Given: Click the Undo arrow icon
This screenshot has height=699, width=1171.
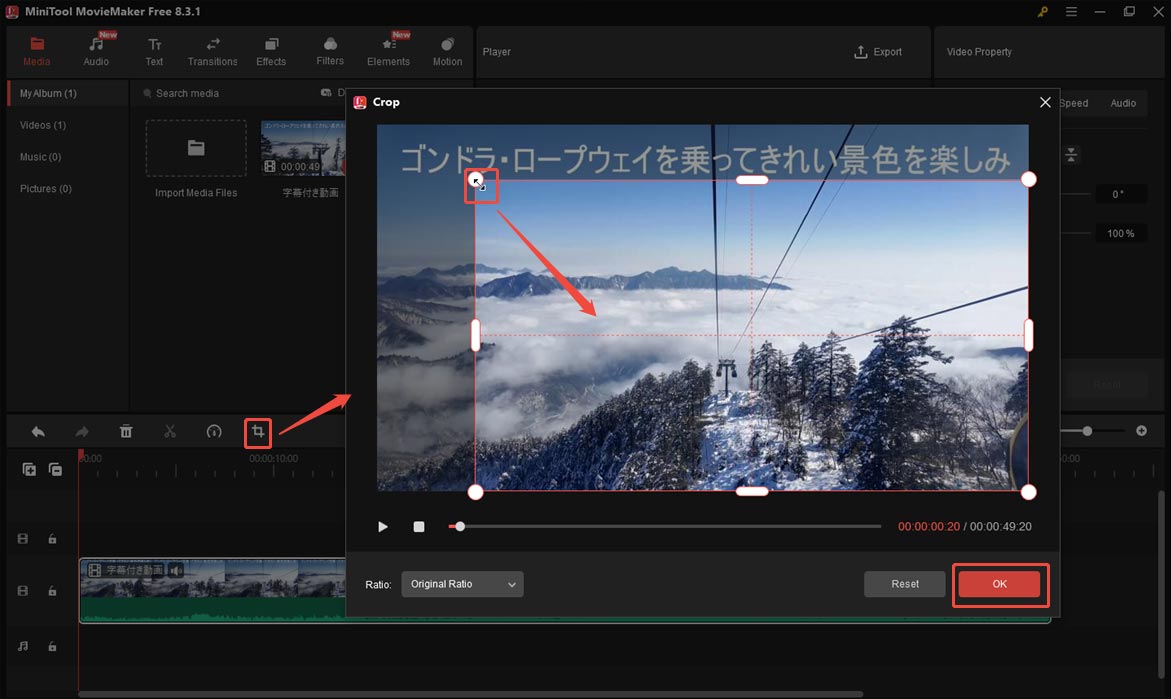Looking at the screenshot, I should pos(38,432).
